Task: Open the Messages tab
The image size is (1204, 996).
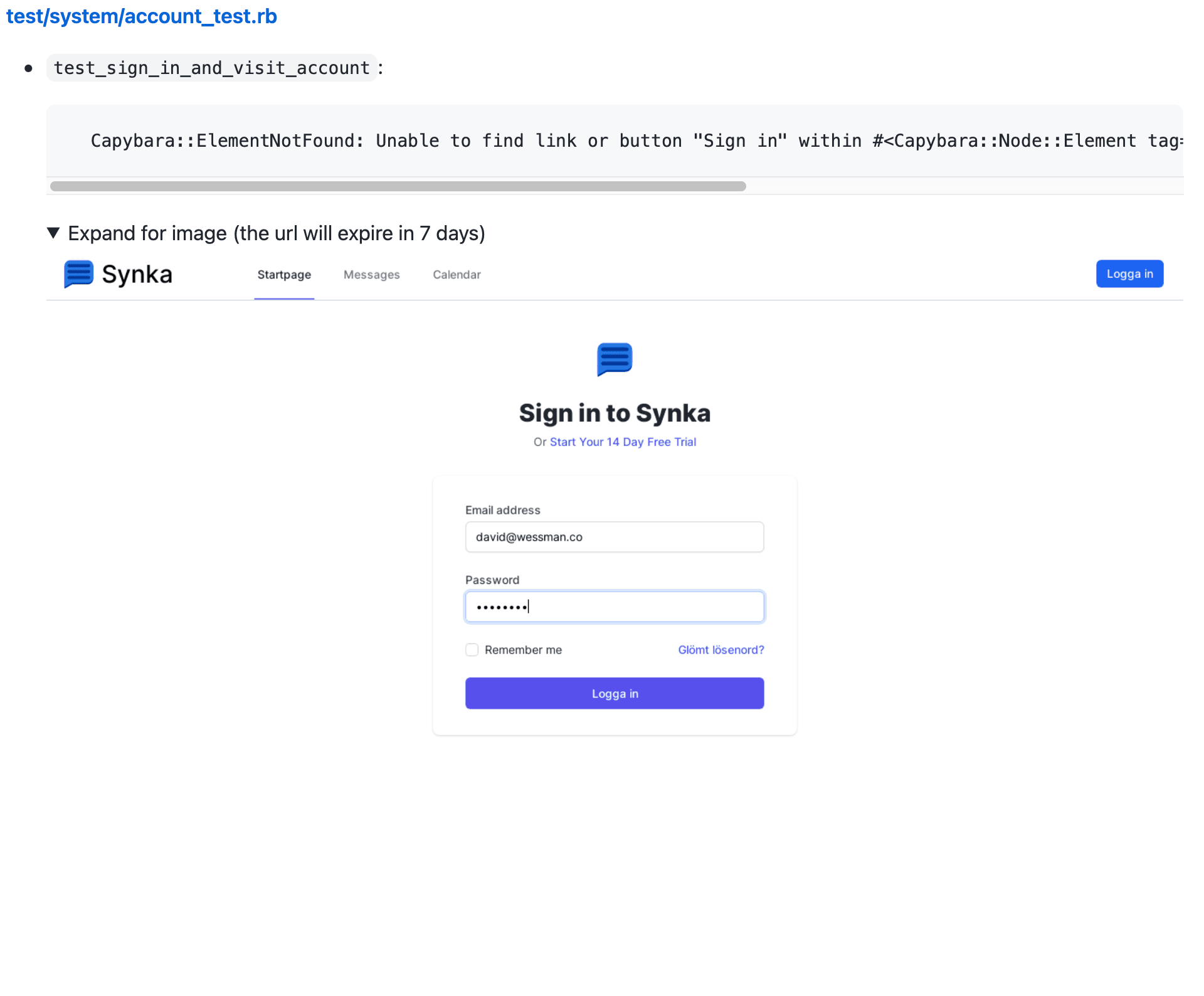Action: tap(371, 274)
